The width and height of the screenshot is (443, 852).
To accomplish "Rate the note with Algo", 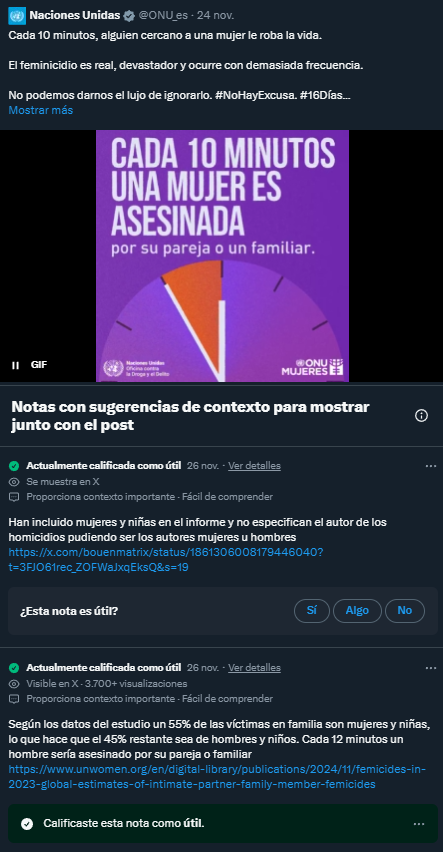I will pos(357,611).
